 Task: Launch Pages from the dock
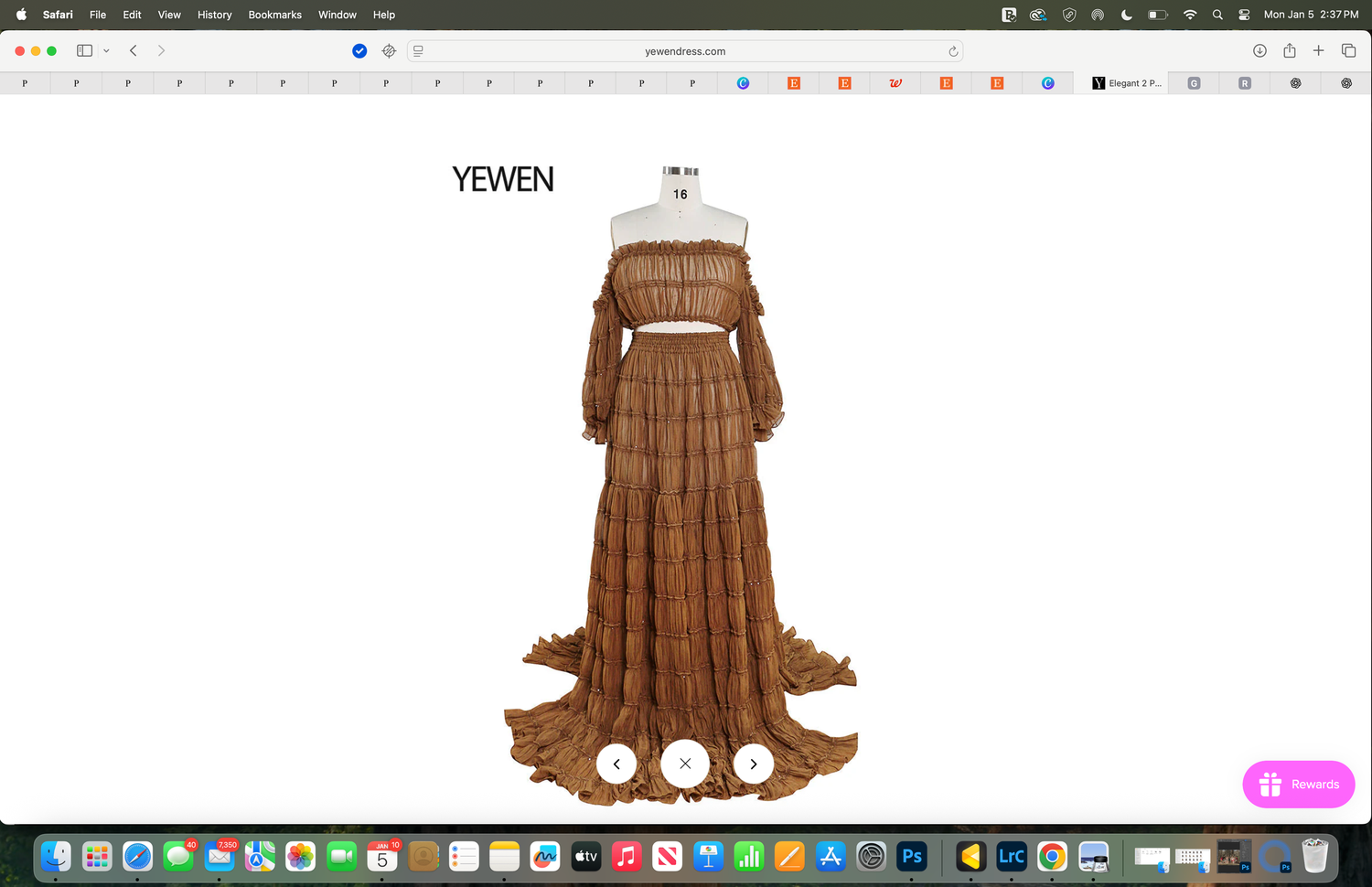789,857
